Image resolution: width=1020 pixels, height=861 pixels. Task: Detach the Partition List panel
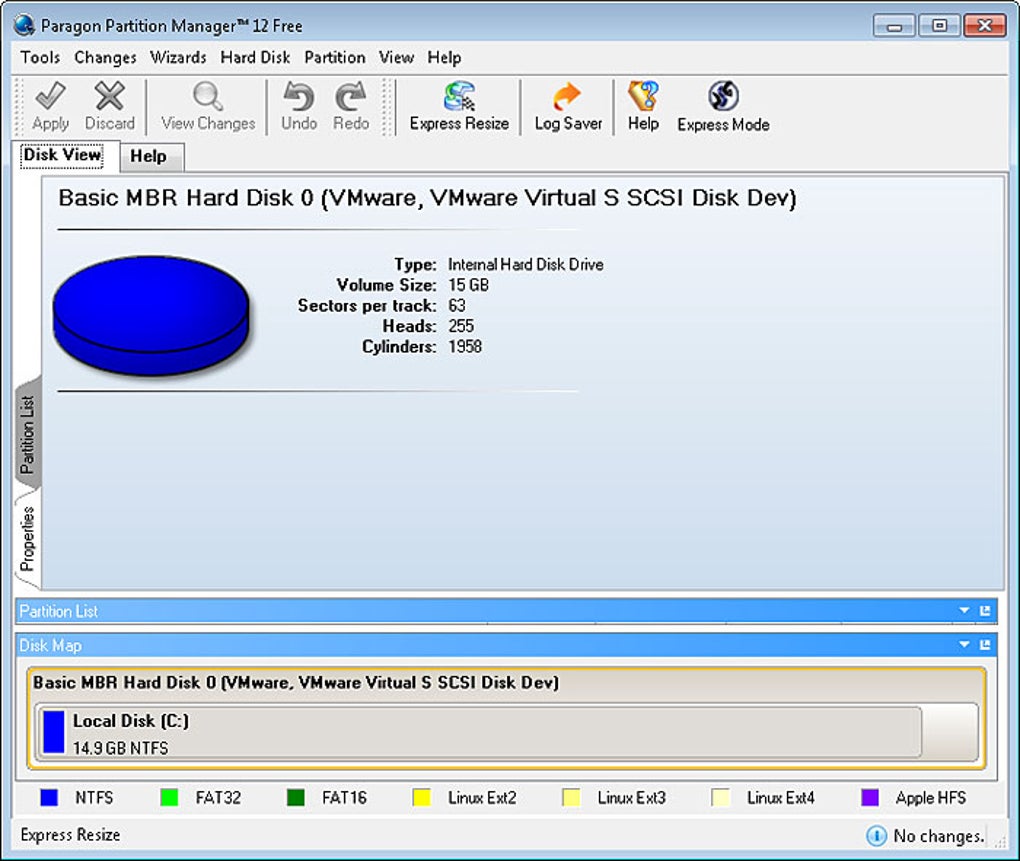pyautogui.click(x=985, y=610)
